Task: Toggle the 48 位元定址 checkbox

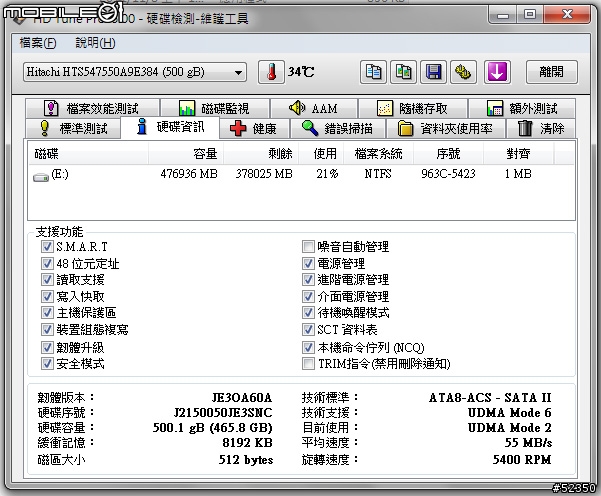Action: coord(47,263)
